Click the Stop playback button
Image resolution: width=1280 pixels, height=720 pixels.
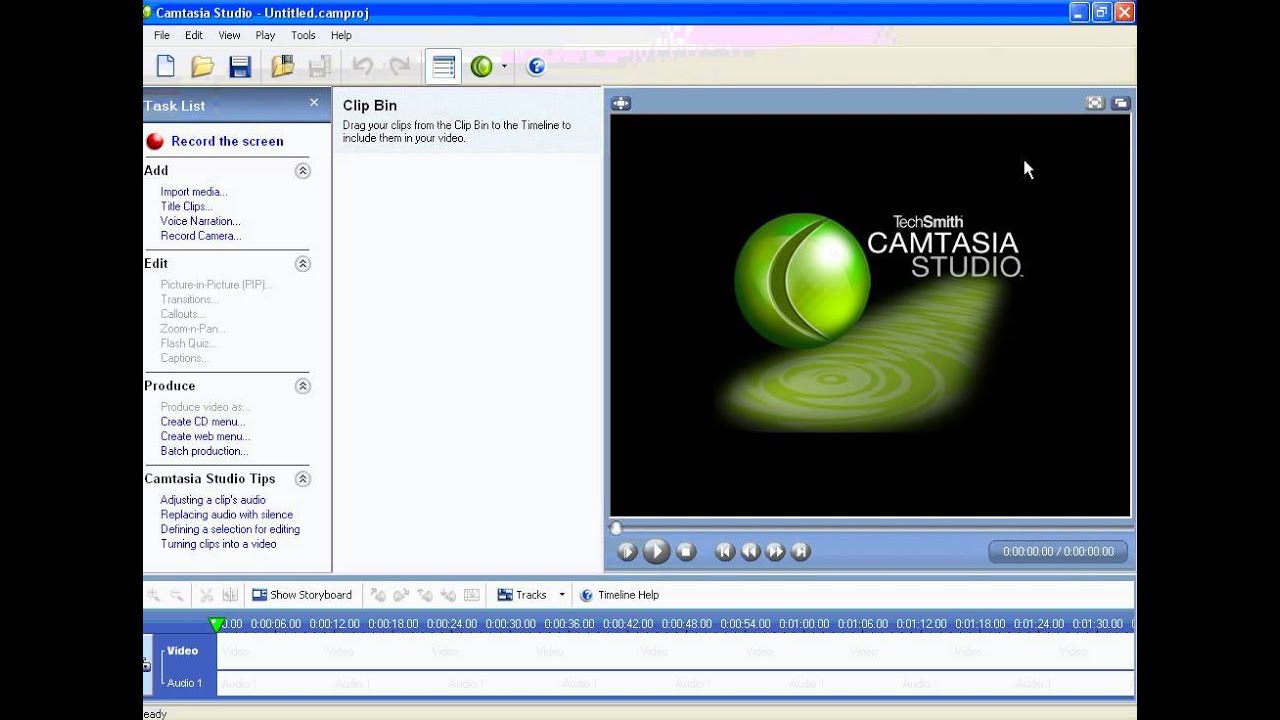pyautogui.click(x=685, y=551)
